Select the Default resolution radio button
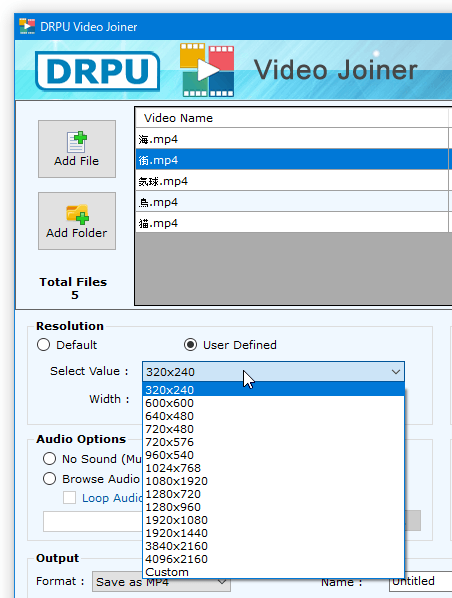 (43, 345)
